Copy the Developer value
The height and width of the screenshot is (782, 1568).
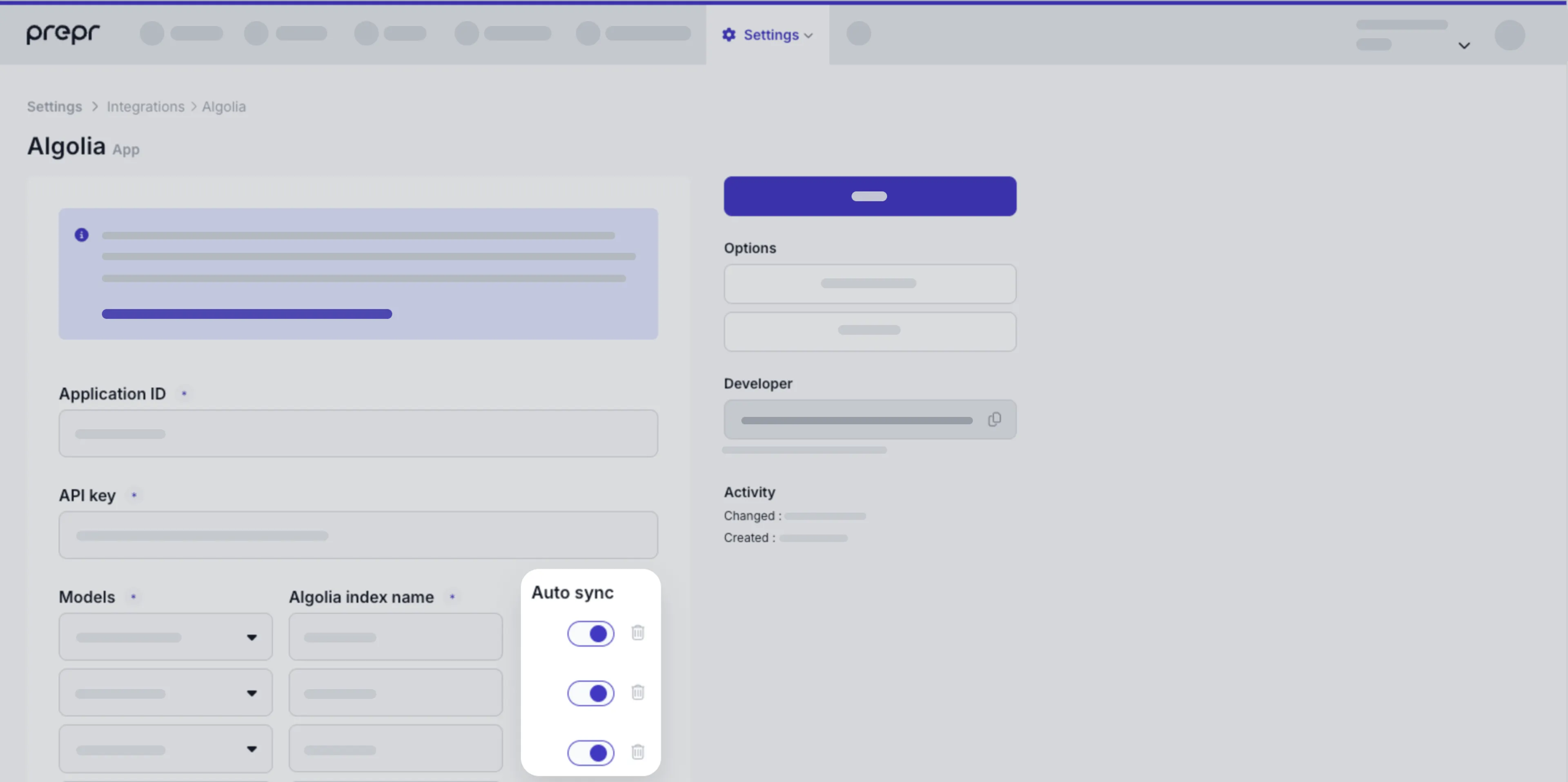coord(994,419)
